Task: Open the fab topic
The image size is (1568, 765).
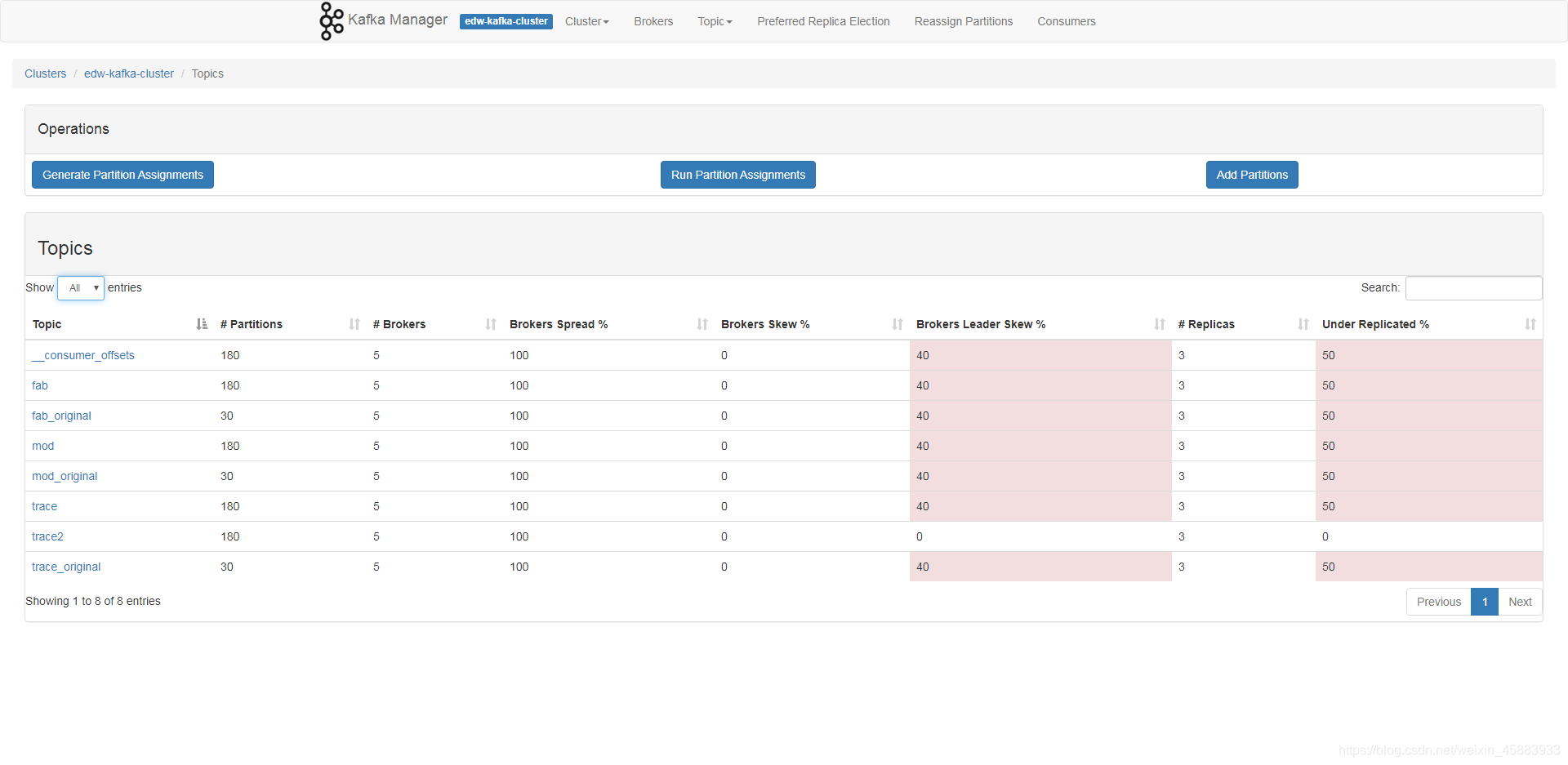Action: pos(40,385)
